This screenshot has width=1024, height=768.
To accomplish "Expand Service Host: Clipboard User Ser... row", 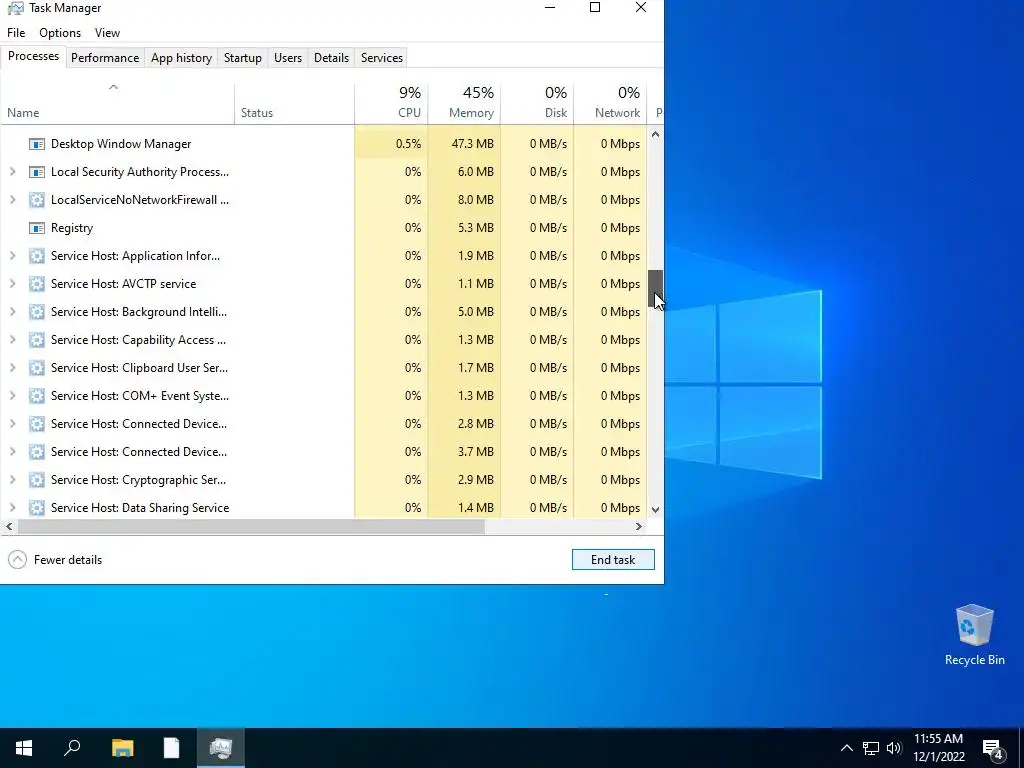I will [x=12, y=368].
